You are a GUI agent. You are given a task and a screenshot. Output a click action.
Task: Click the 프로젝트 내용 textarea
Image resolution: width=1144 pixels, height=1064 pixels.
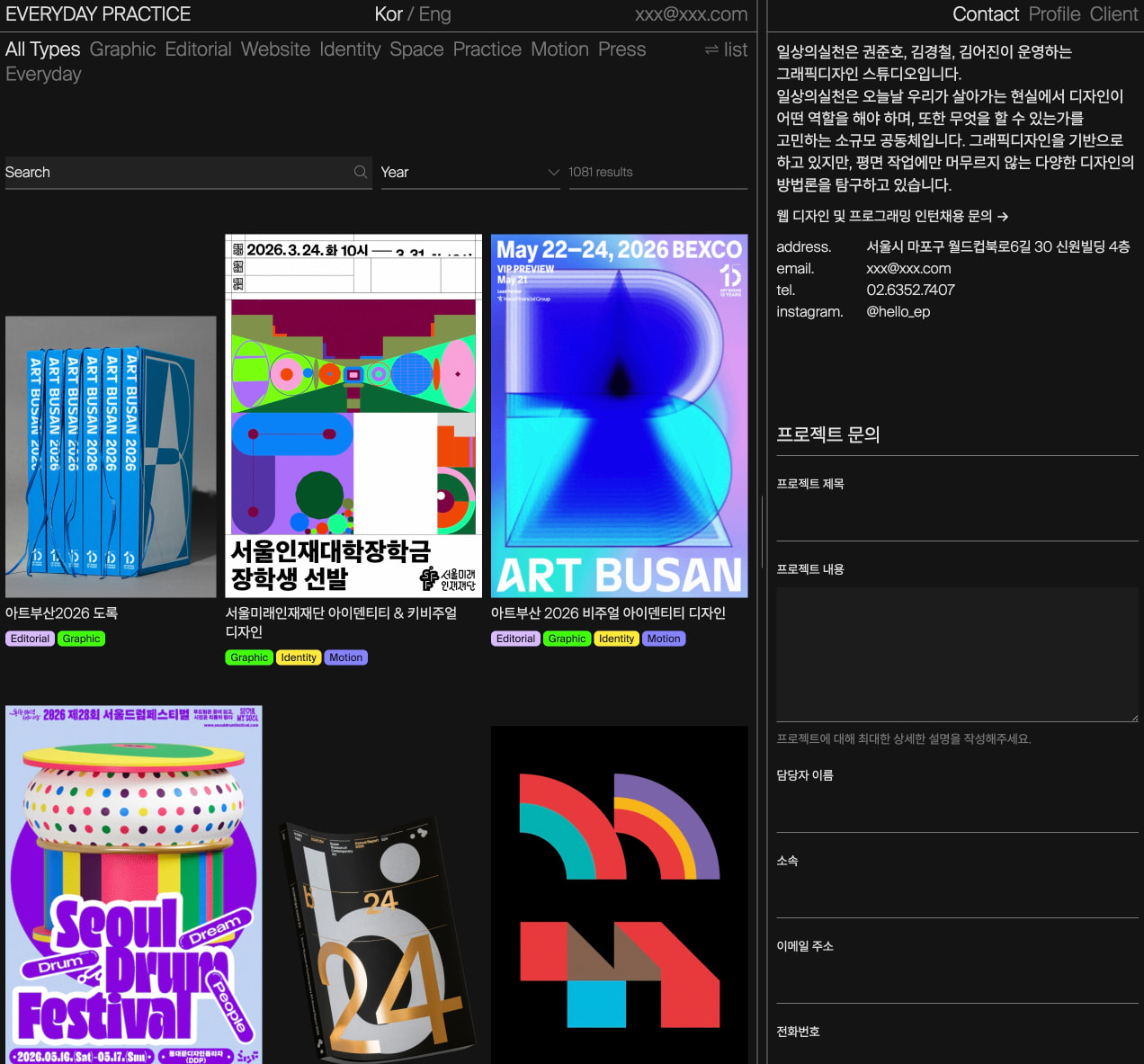[x=957, y=655]
